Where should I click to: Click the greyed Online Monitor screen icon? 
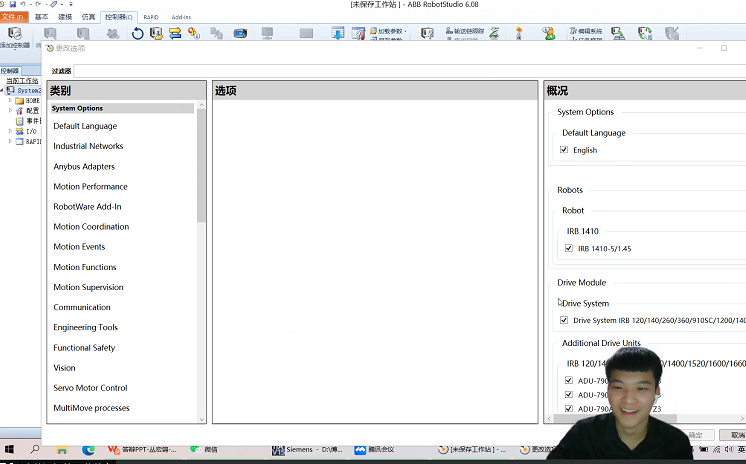click(267, 33)
